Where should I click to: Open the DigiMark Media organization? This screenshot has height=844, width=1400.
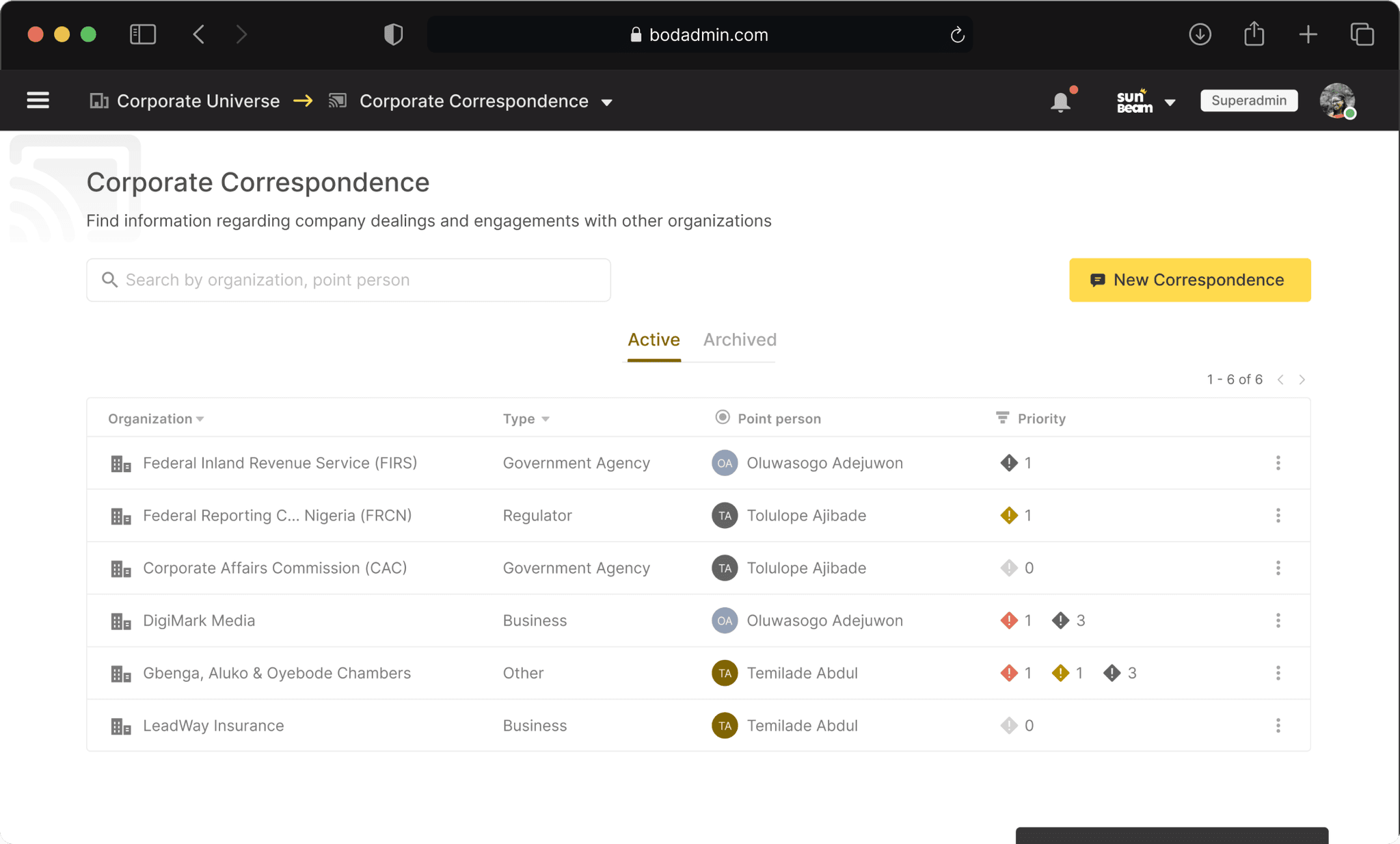tap(198, 620)
